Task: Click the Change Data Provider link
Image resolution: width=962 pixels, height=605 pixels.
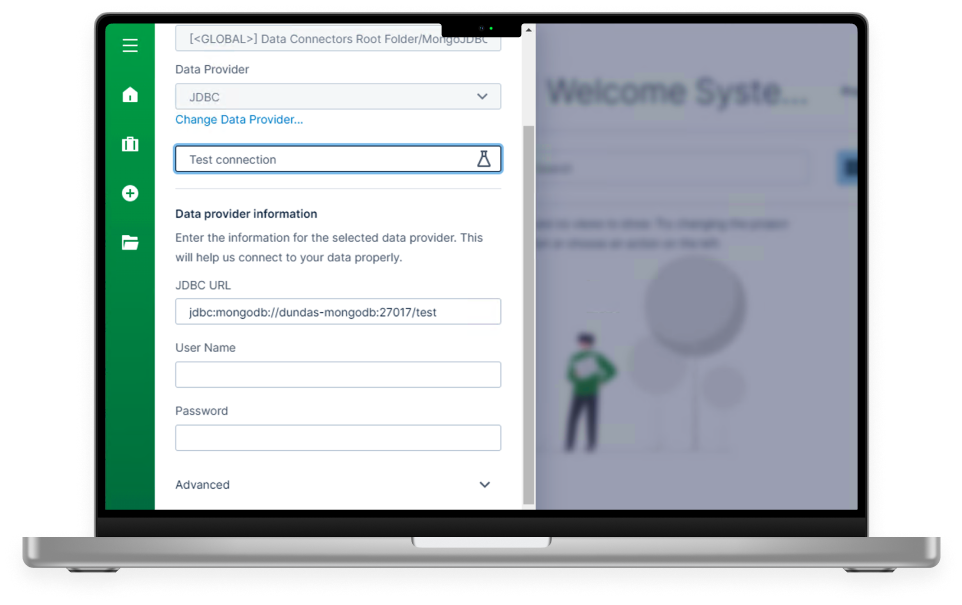Action: (x=239, y=120)
